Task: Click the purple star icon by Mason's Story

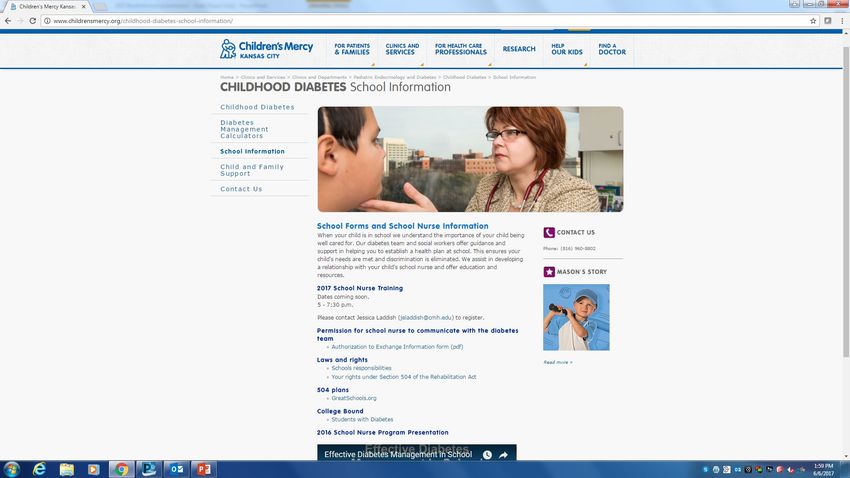Action: click(x=549, y=272)
